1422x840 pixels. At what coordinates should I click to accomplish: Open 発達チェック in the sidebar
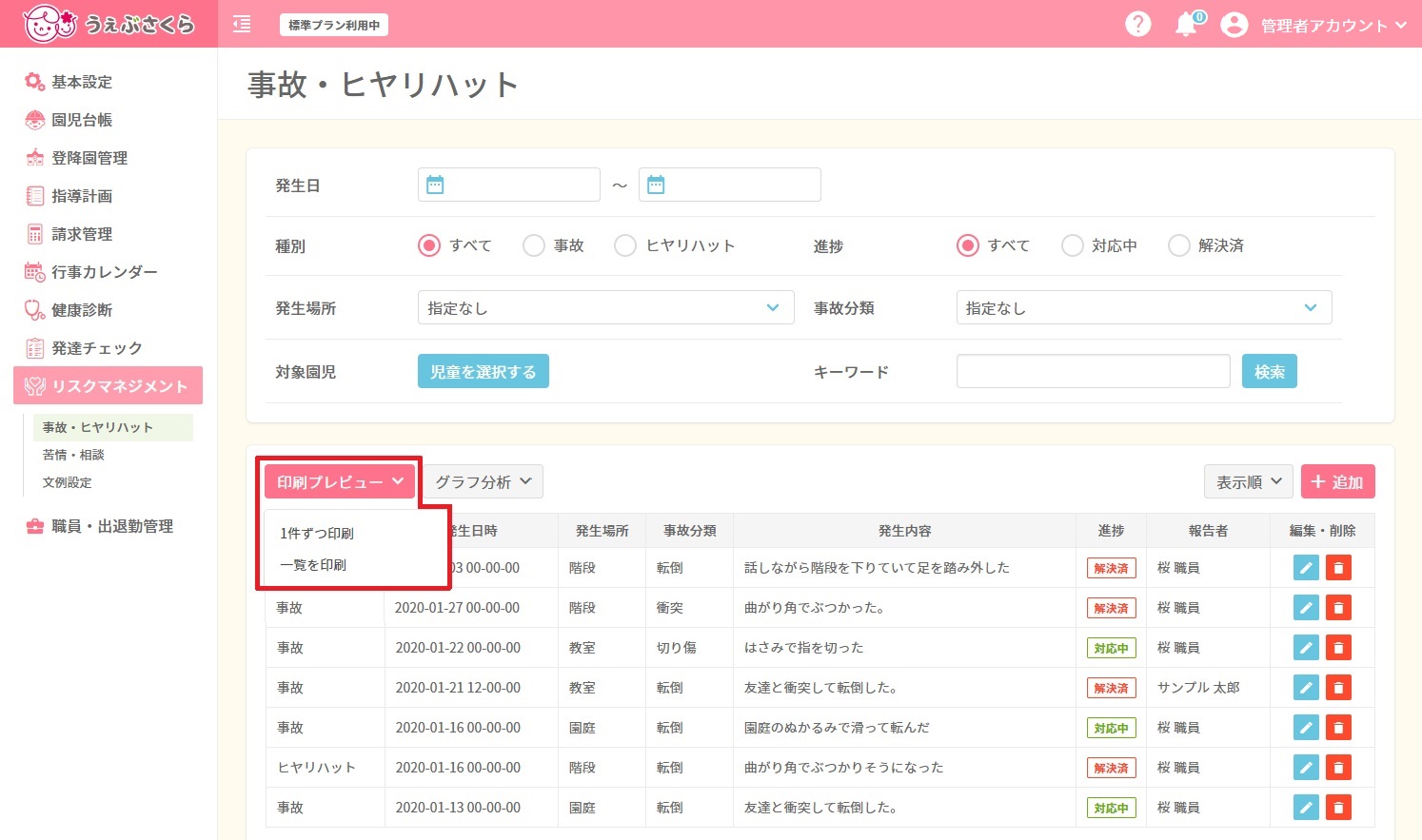coord(97,348)
